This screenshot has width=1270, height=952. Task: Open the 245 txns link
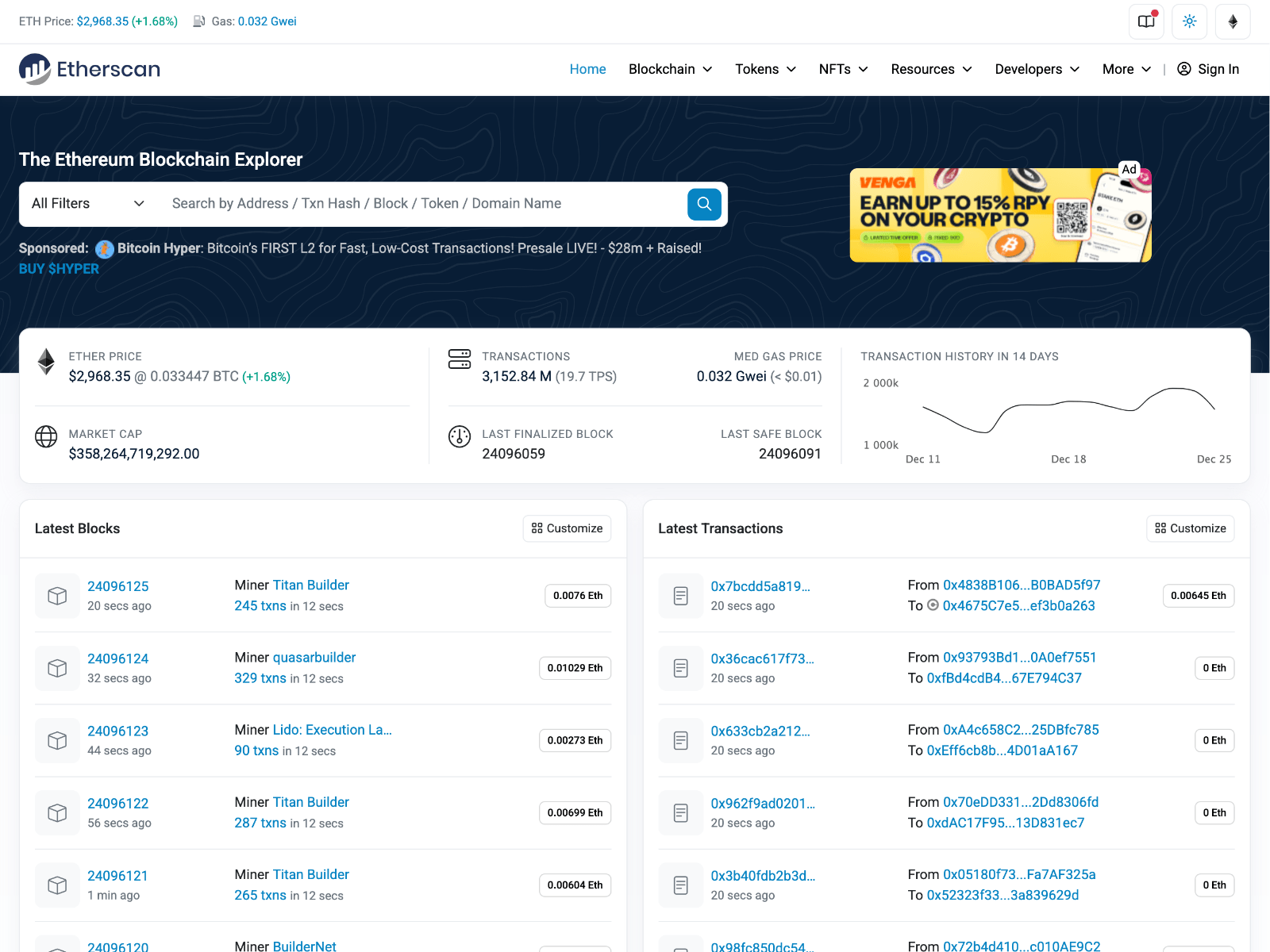click(x=260, y=606)
